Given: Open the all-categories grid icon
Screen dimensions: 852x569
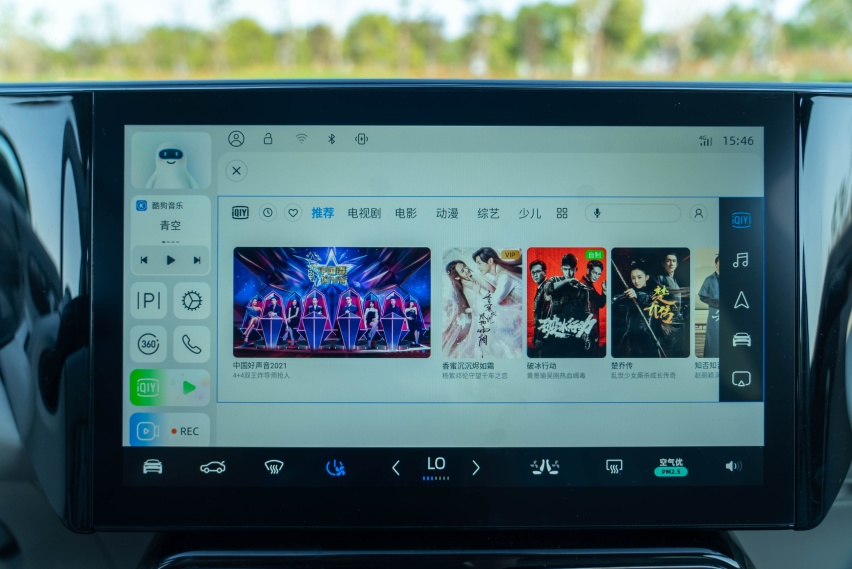Looking at the screenshot, I should [562, 213].
